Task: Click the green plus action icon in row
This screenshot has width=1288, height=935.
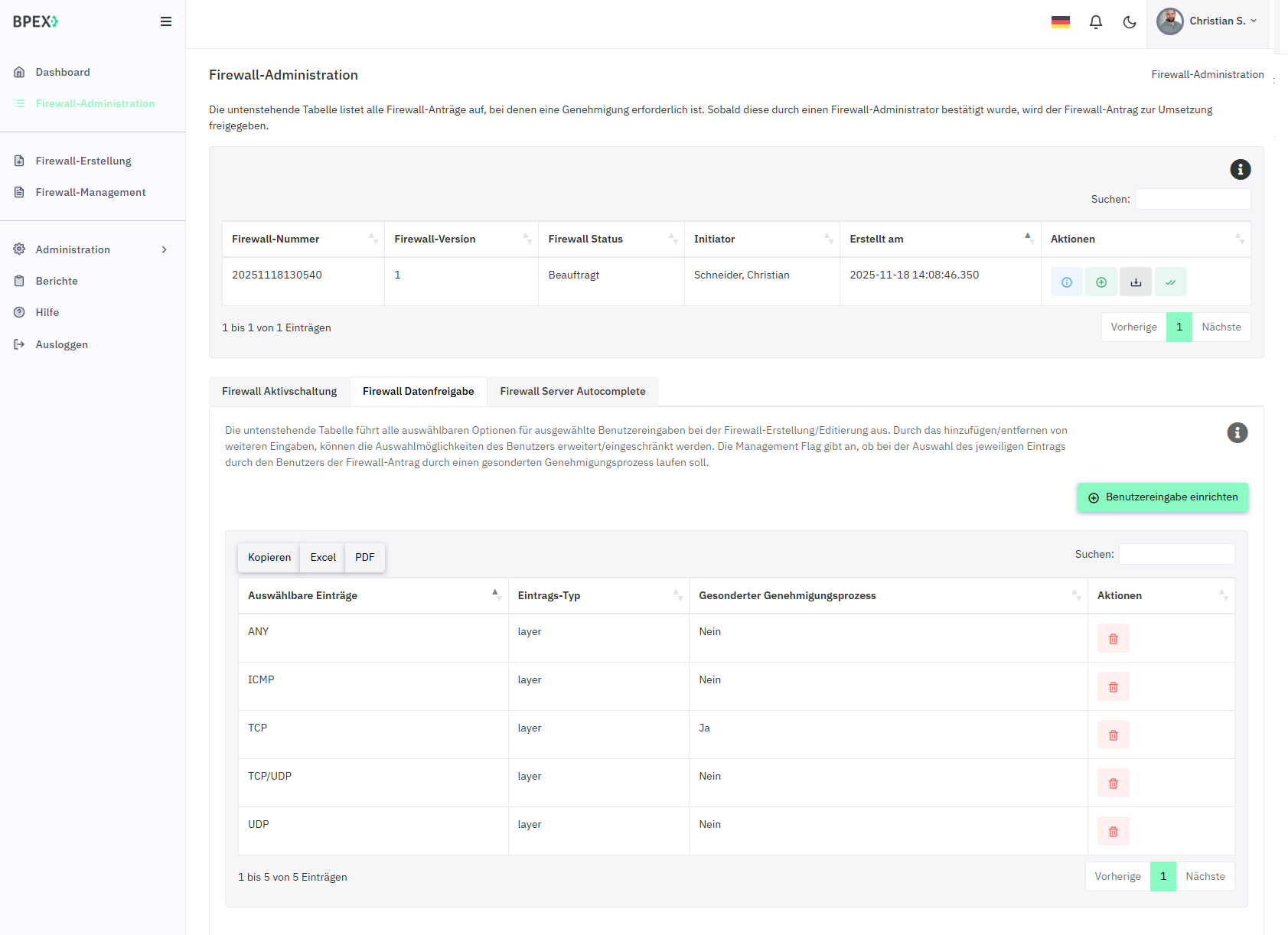Action: 1101,282
